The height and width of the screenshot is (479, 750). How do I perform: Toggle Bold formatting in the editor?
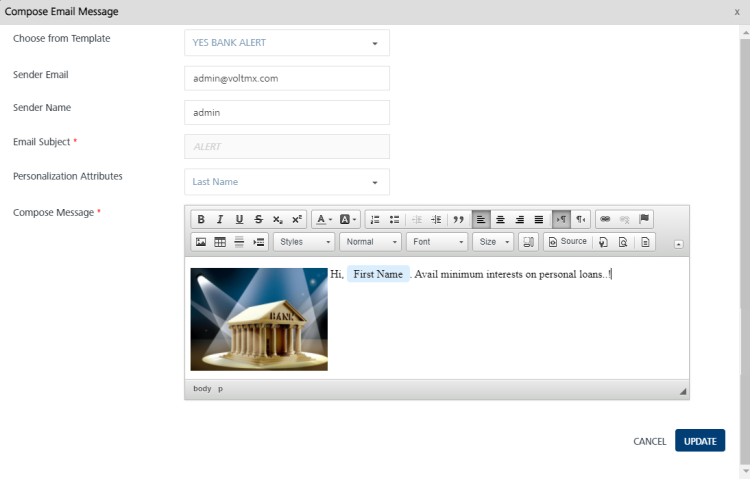[x=201, y=219]
